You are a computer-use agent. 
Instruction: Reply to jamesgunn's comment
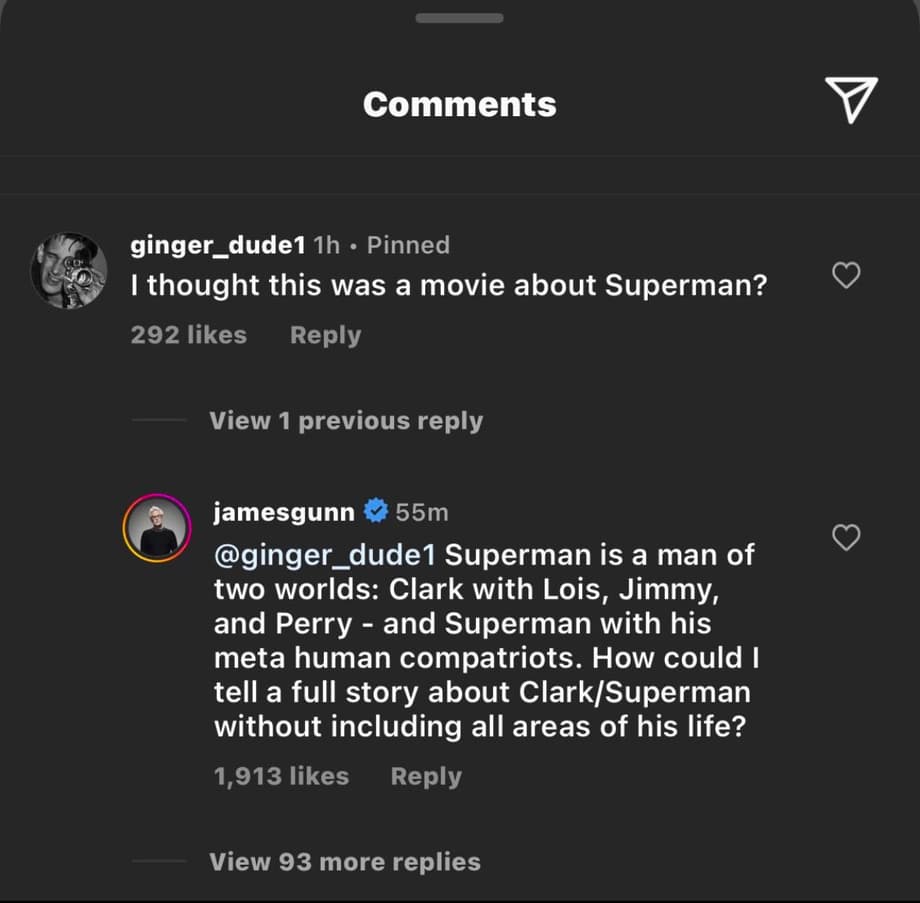(x=426, y=776)
